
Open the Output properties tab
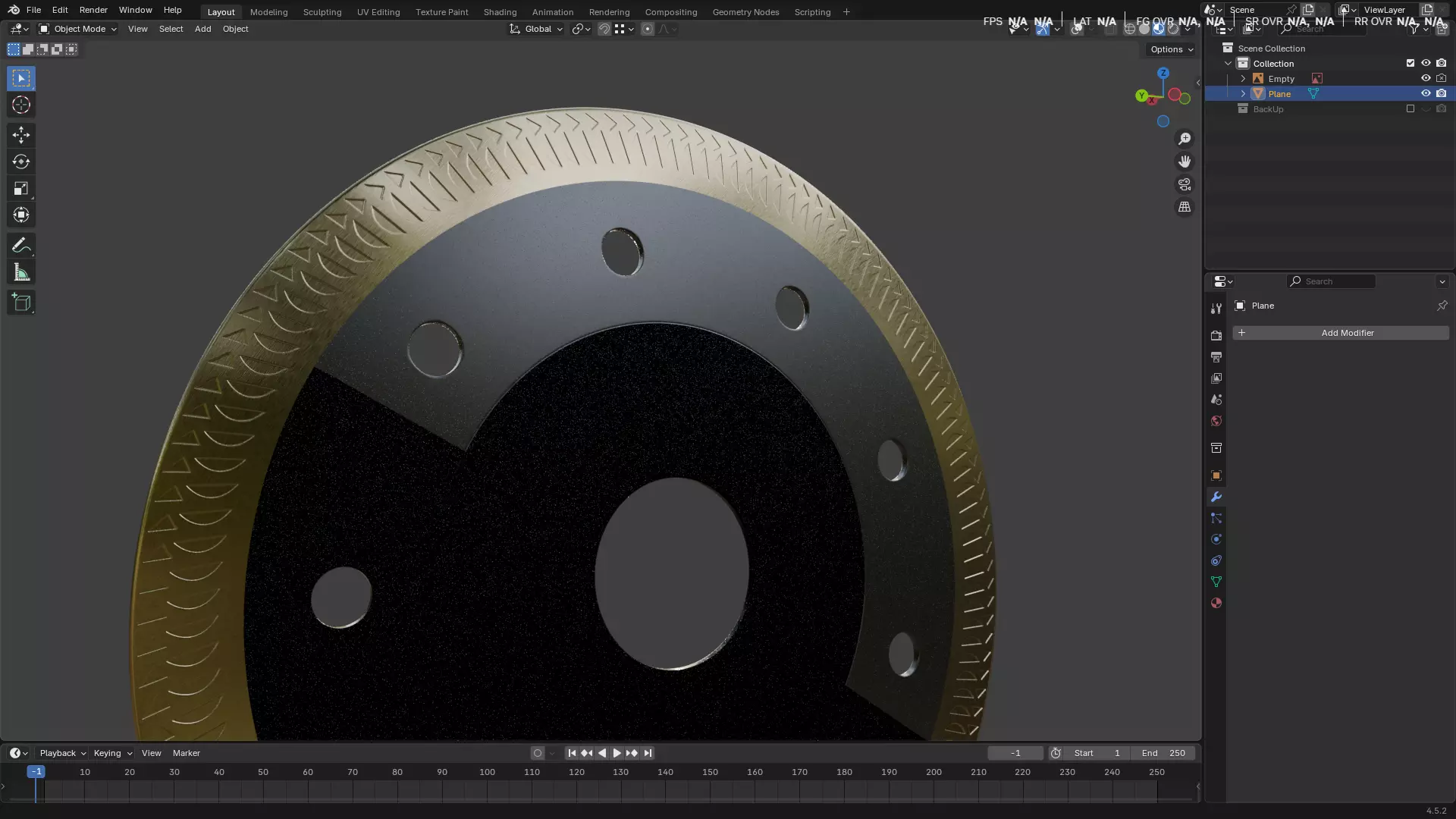click(1216, 356)
